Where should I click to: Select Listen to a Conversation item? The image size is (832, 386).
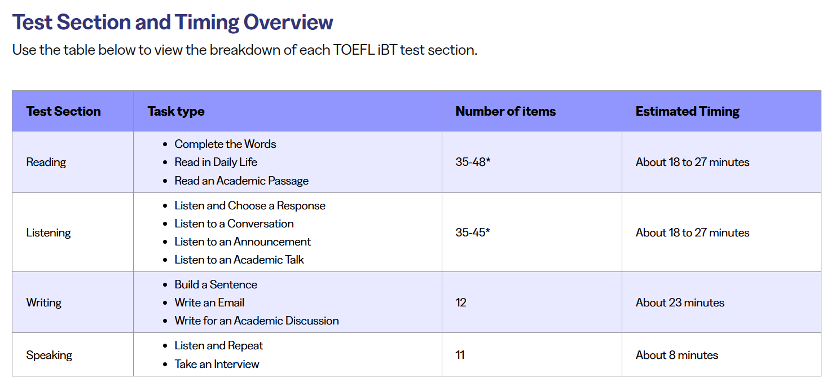(x=234, y=224)
